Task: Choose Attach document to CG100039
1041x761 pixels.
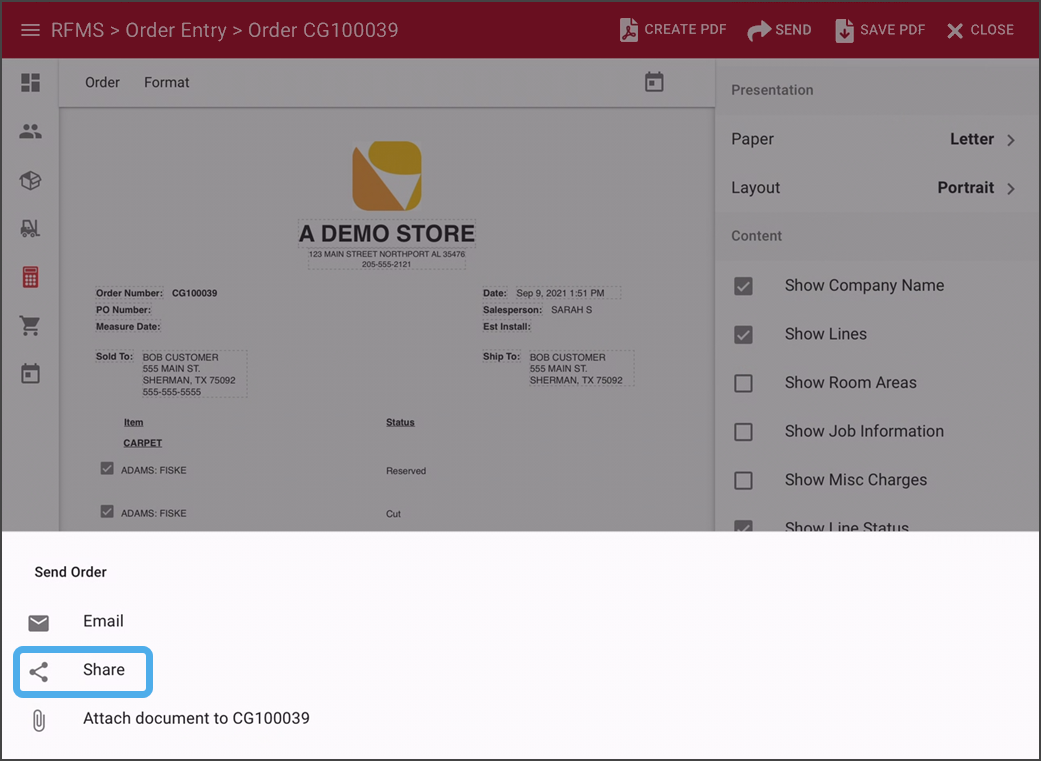Action: (x=196, y=719)
